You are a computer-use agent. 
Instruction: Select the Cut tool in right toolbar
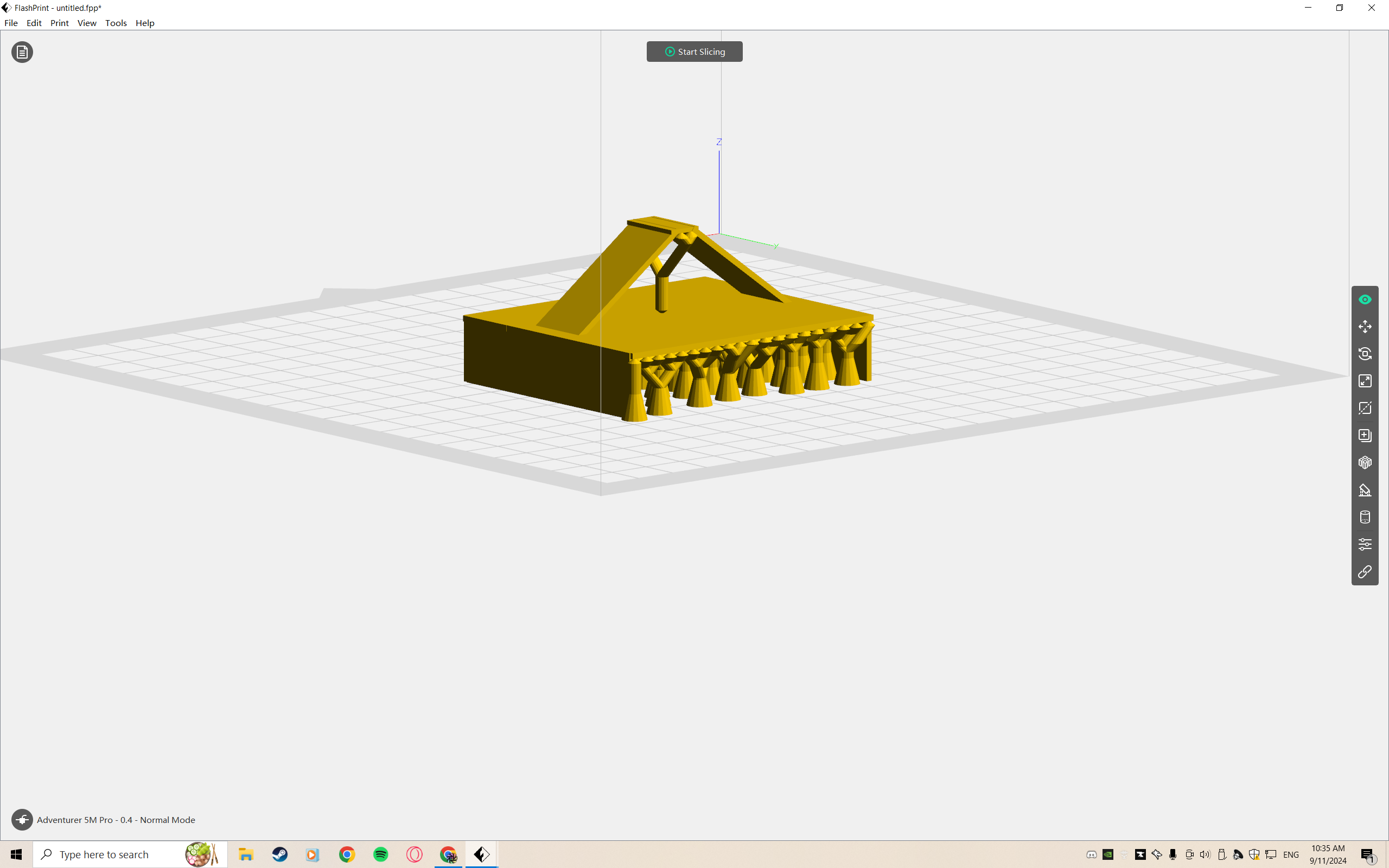click(x=1365, y=408)
